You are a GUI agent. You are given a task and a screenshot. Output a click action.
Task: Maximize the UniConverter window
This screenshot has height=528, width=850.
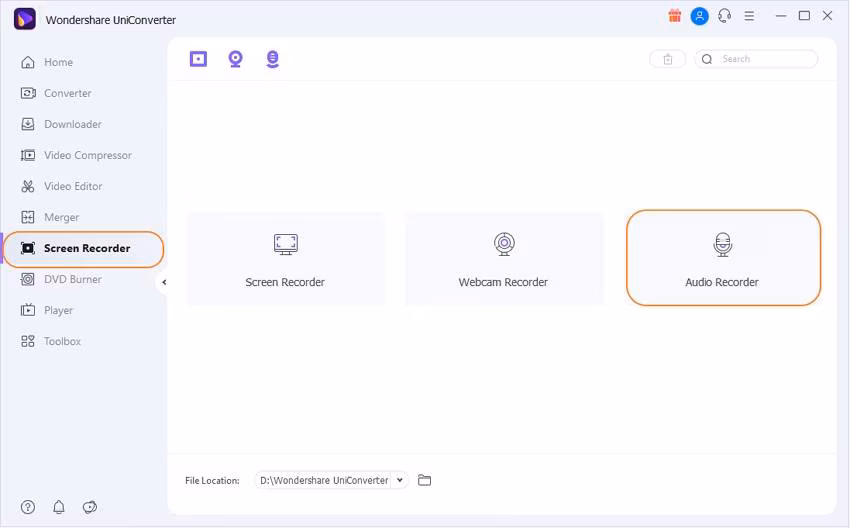804,16
